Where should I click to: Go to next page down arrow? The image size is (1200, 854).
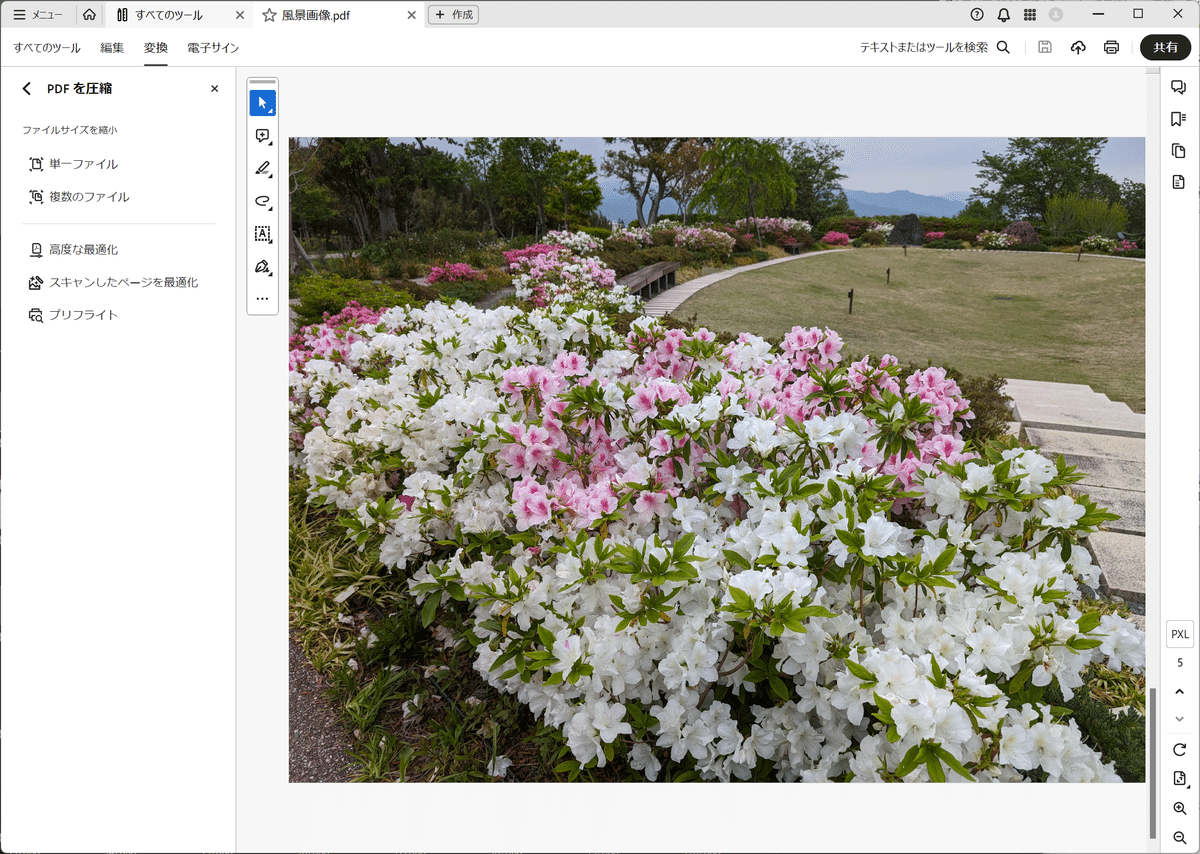1179,718
